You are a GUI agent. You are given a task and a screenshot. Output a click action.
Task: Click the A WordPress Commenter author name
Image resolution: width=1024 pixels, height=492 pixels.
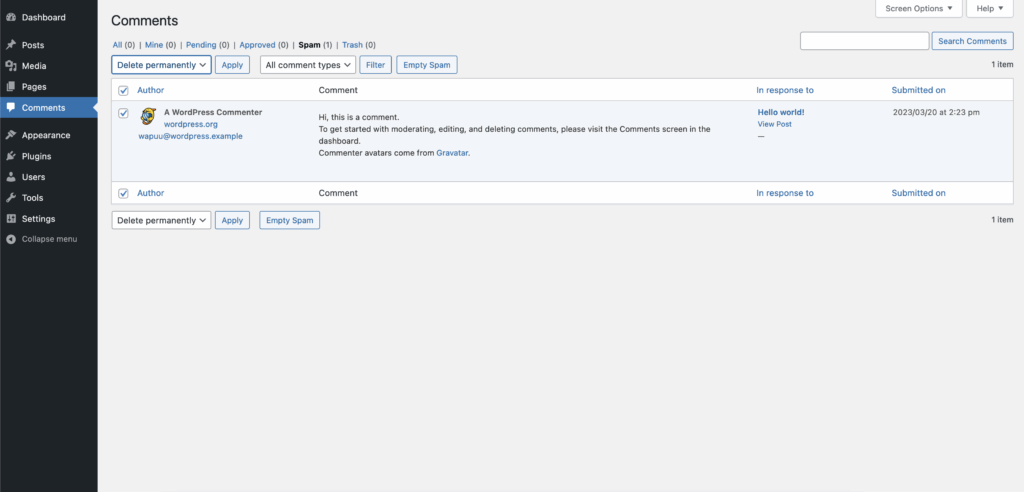point(213,112)
